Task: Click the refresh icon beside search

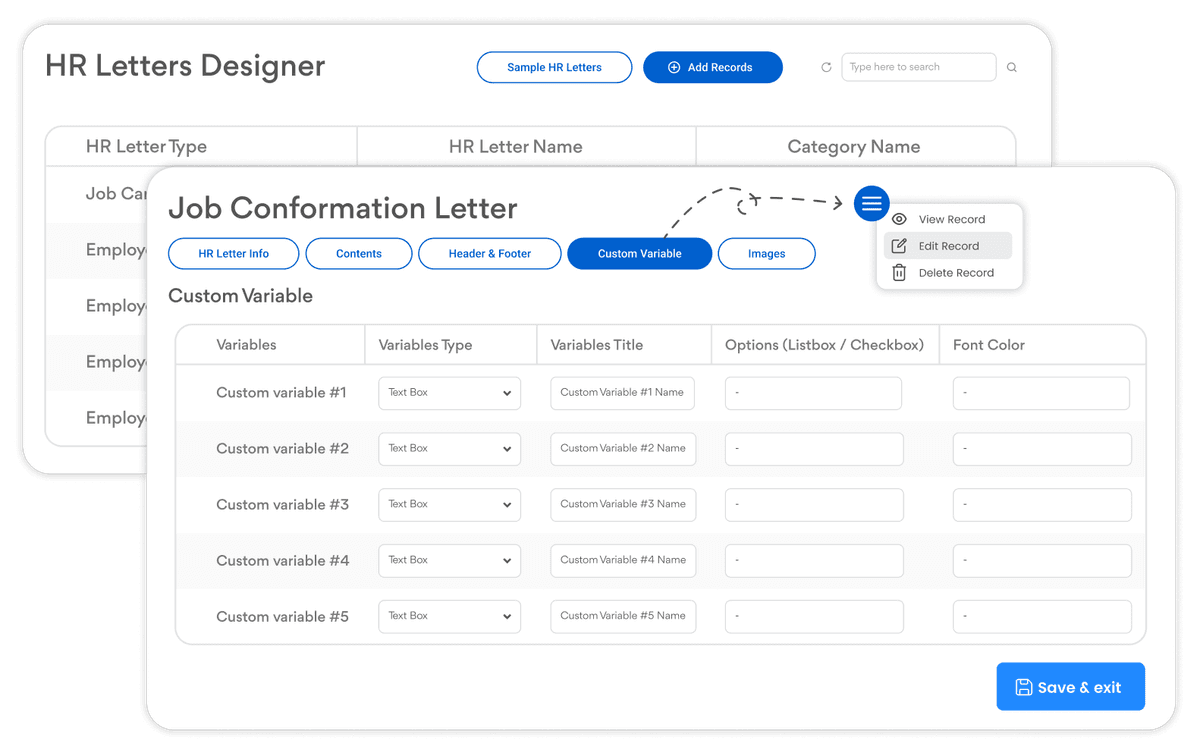Action: (x=826, y=67)
